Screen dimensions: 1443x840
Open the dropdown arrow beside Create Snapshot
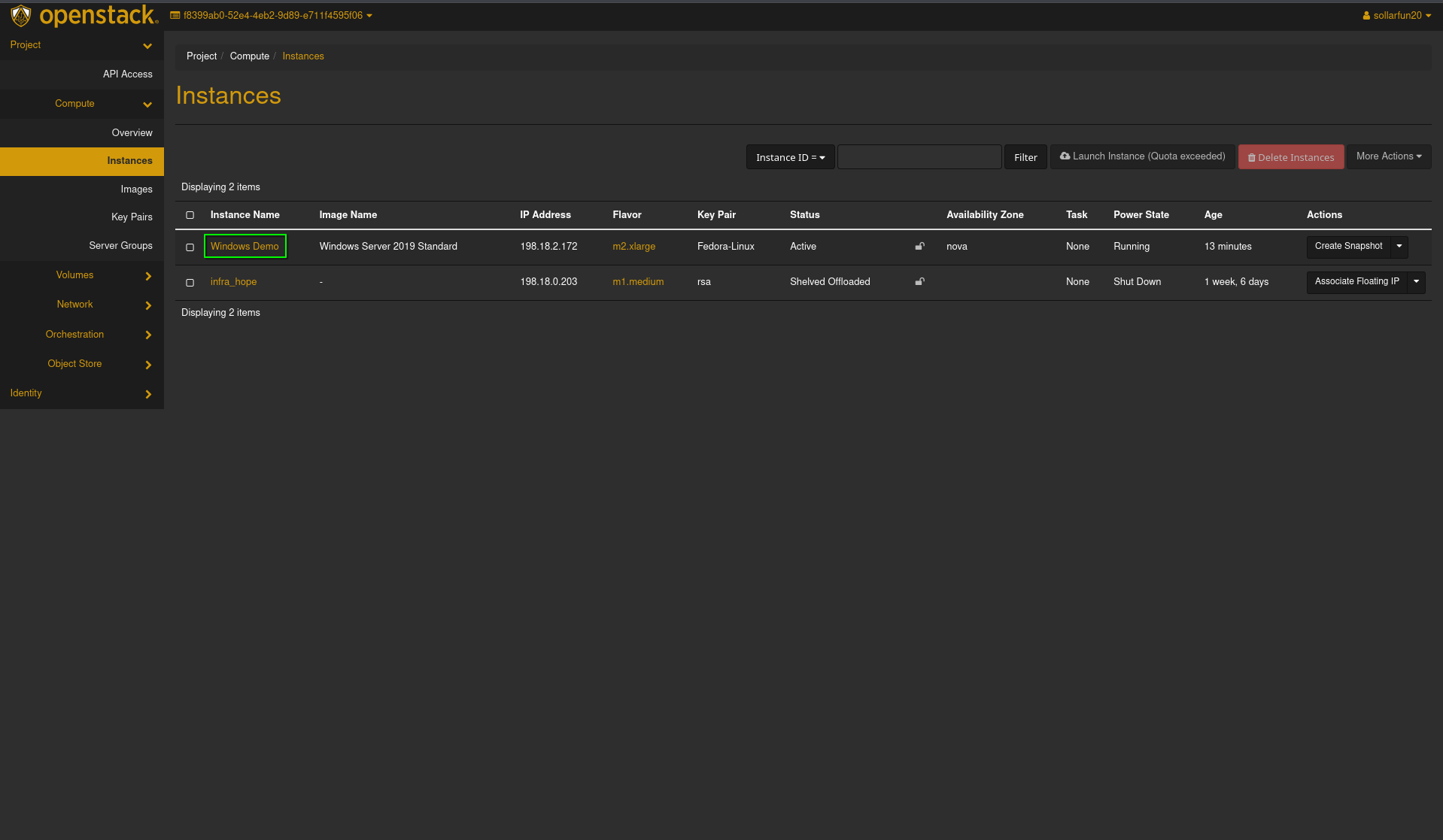[x=1399, y=246]
